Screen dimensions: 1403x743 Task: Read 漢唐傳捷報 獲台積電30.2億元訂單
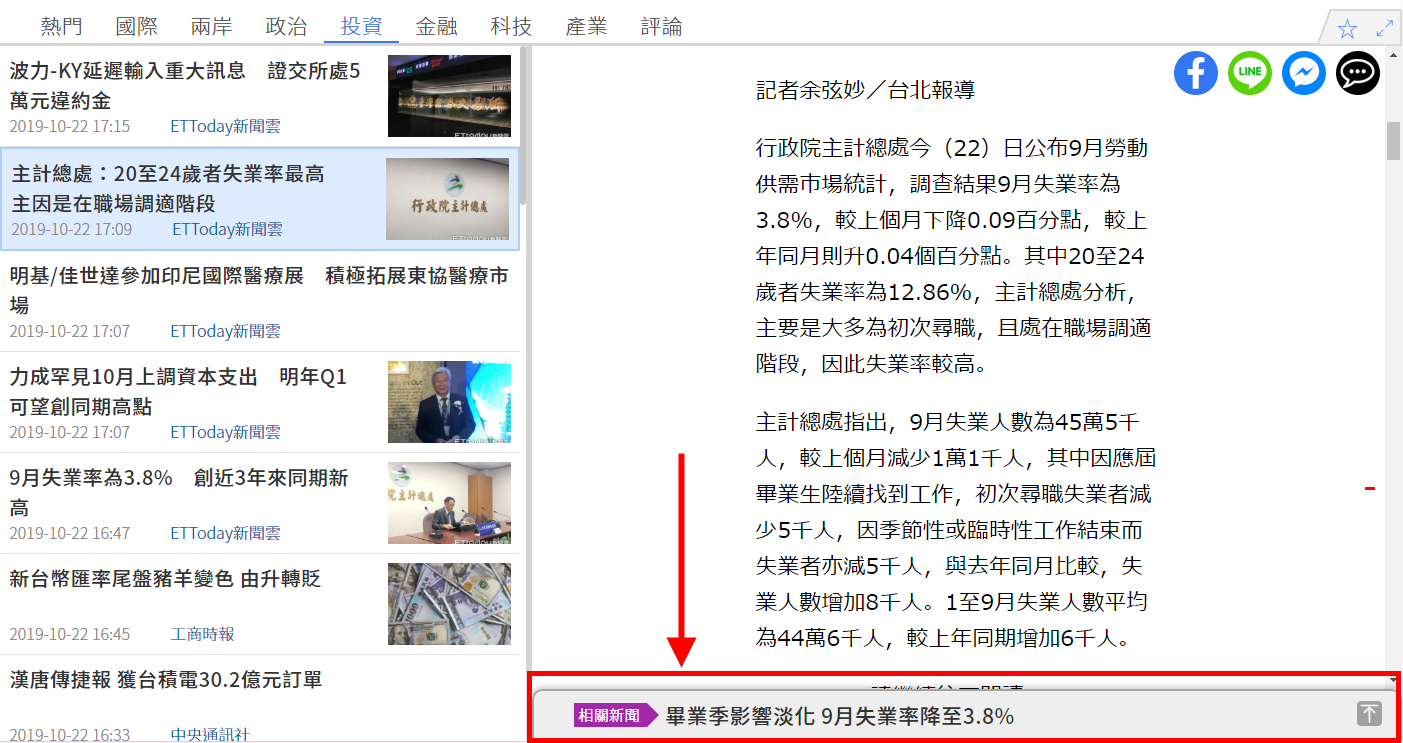(166, 681)
